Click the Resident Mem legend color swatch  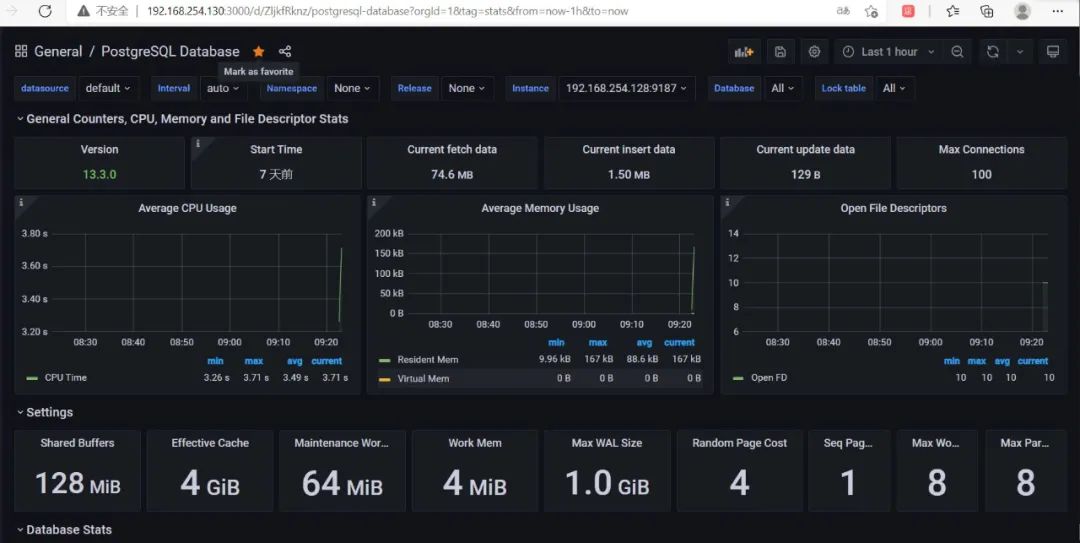click(384, 360)
